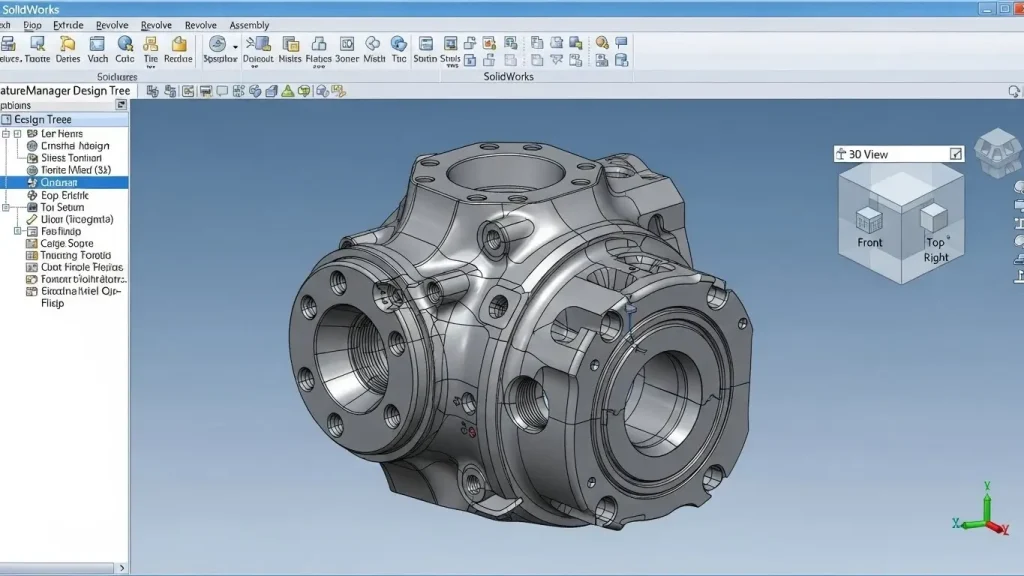
Task: Collapse the Top Setup tree branch
Action: point(5,207)
